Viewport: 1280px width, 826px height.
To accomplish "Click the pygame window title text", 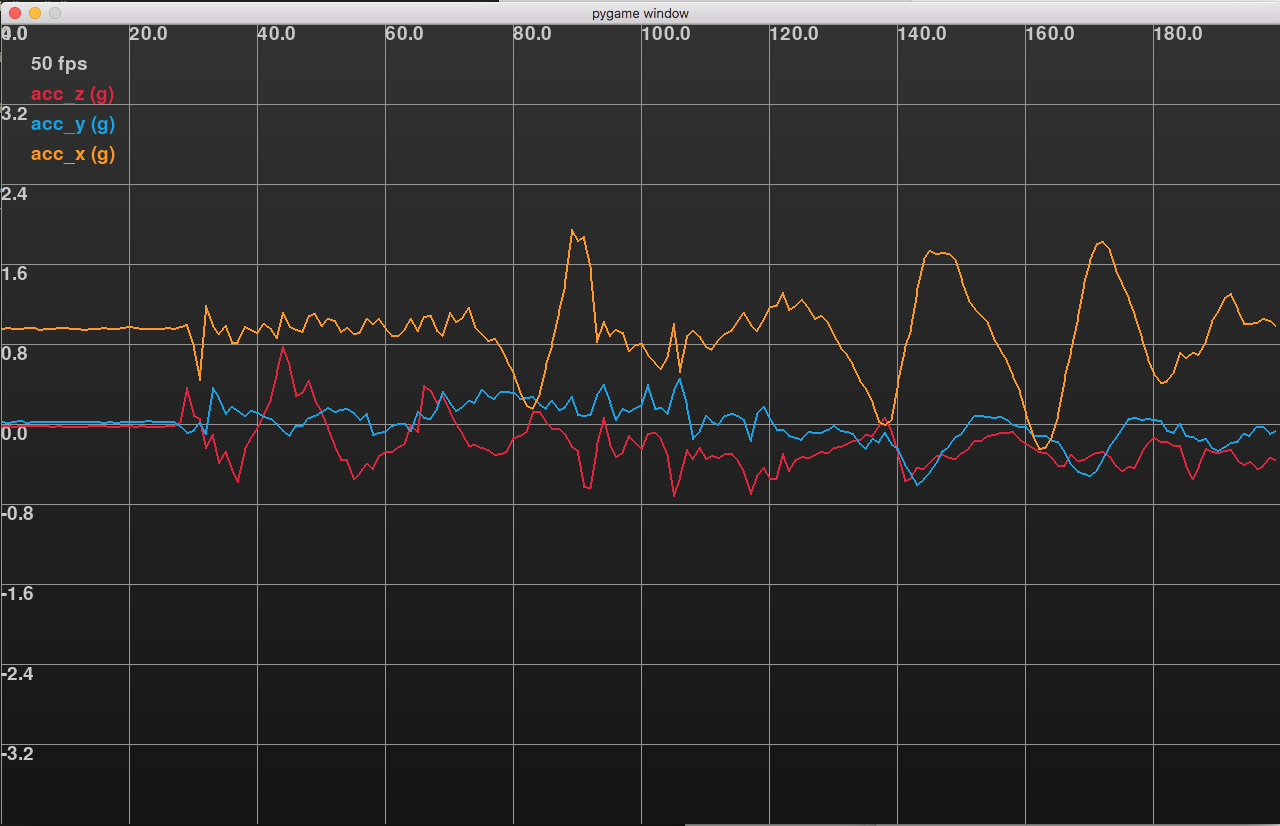I will point(640,13).
